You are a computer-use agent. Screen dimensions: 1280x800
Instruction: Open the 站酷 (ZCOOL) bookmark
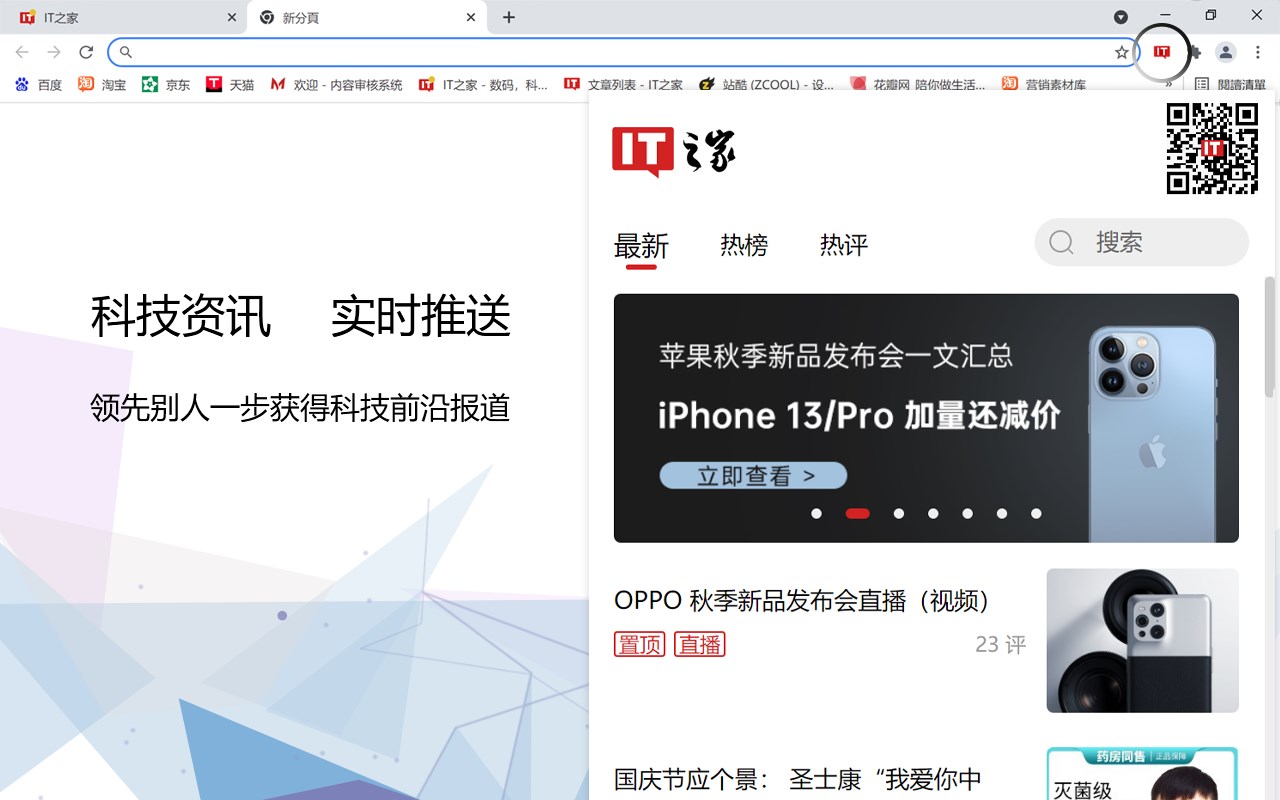point(767,85)
